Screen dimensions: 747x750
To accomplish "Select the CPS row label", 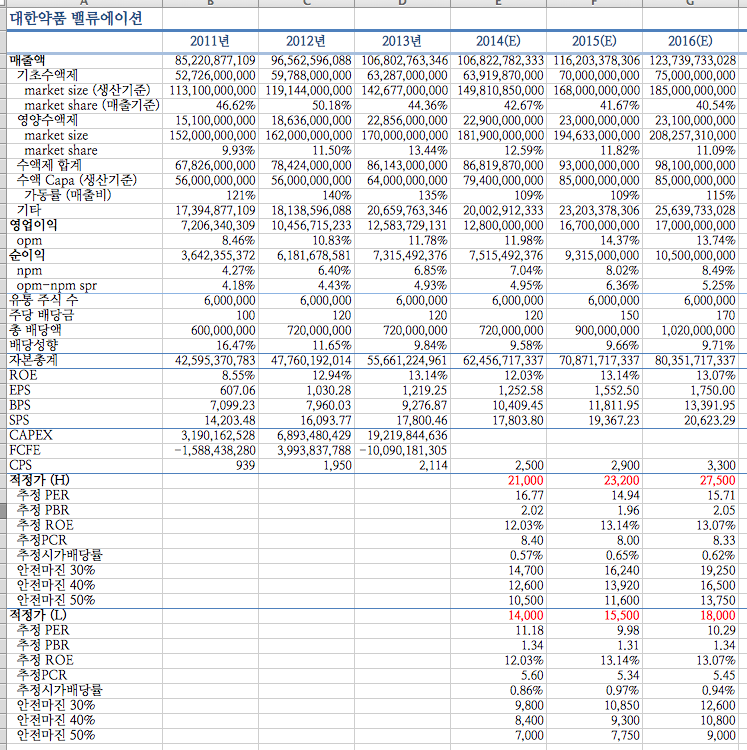I will pyautogui.click(x=20, y=465).
